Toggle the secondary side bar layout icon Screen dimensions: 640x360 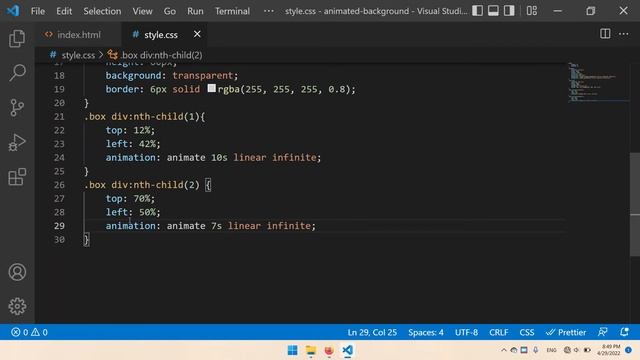pyautogui.click(x=509, y=11)
